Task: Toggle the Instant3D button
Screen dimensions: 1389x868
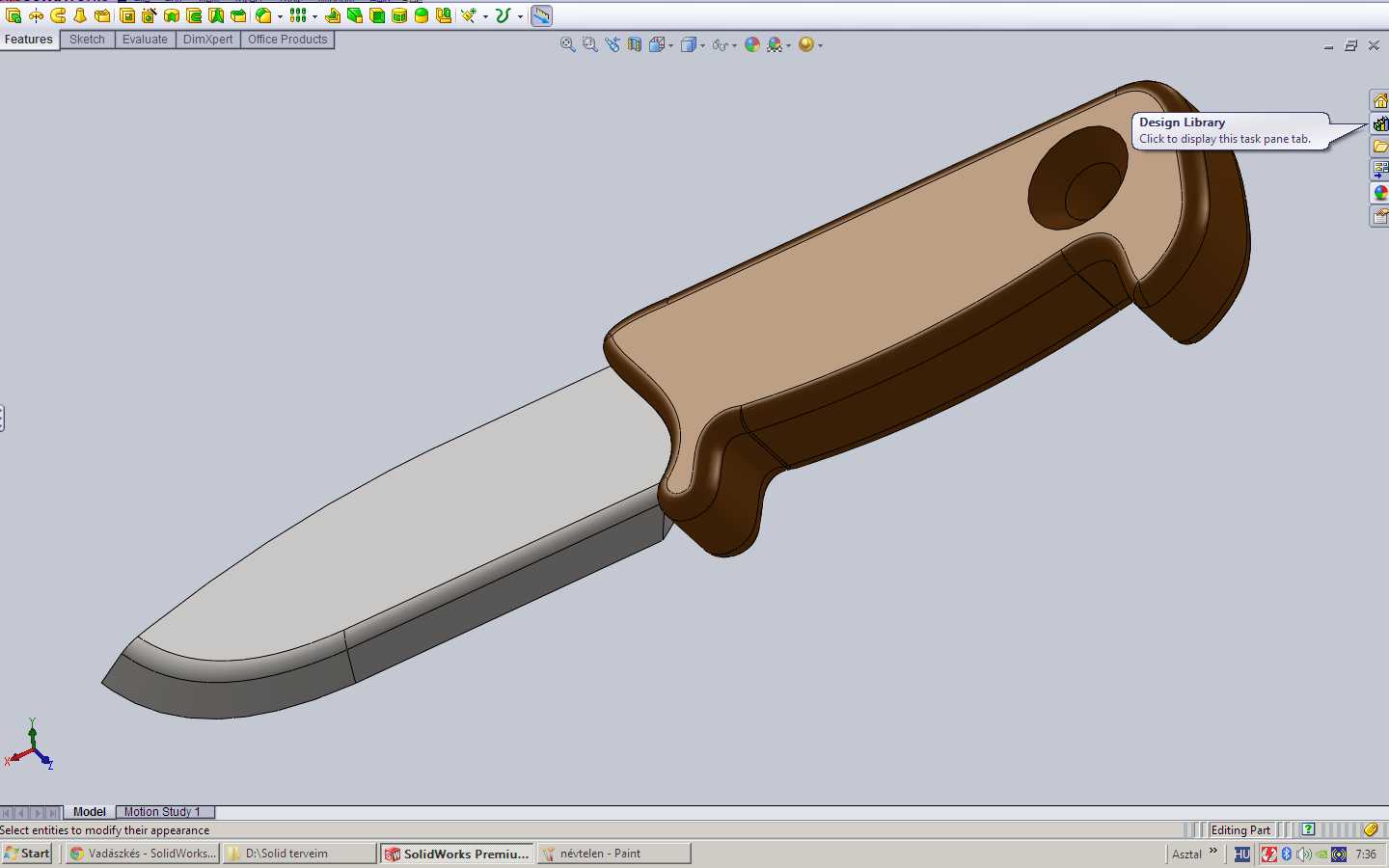Action: (x=541, y=15)
